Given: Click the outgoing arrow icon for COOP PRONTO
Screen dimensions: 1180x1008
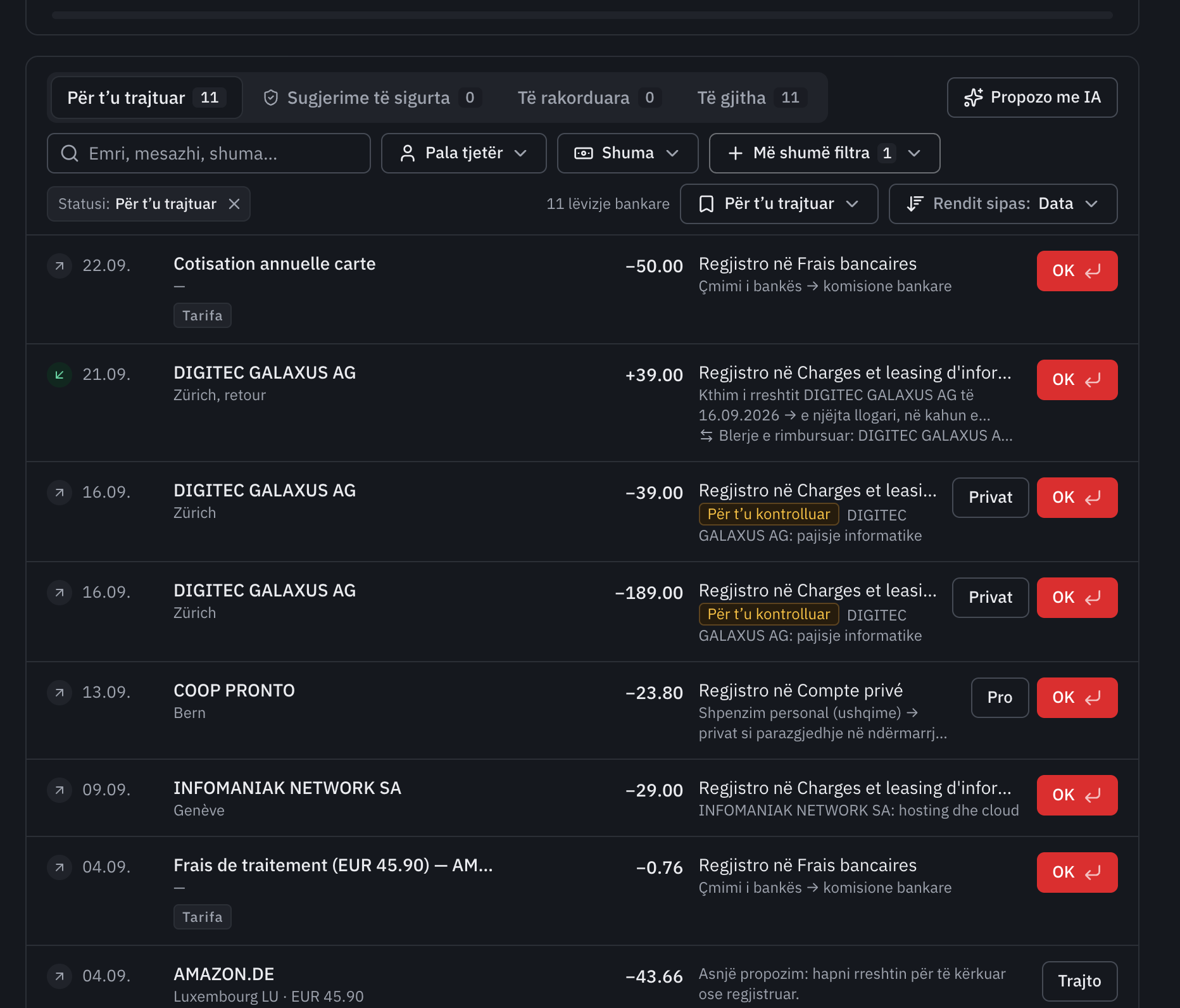Looking at the screenshot, I should point(60,693).
